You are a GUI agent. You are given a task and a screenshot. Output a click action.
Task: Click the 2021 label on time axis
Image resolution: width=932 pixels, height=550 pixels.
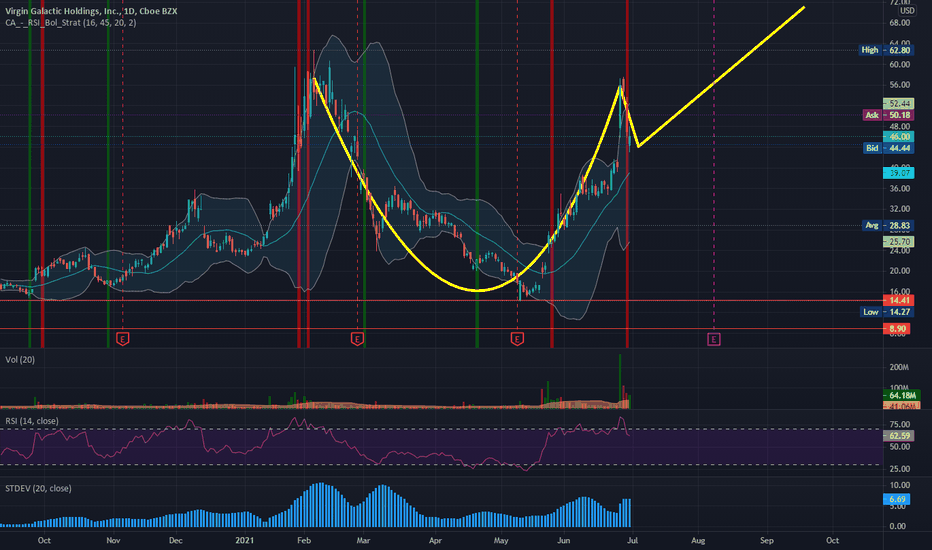click(244, 540)
